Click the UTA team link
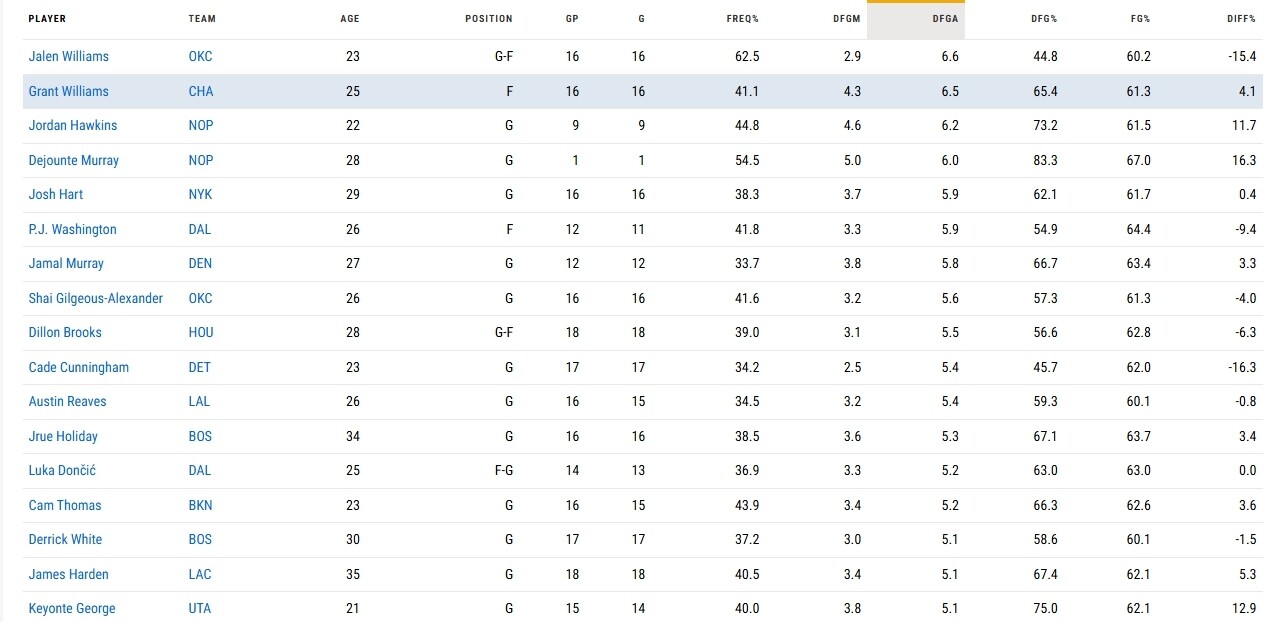The image size is (1278, 622). [x=200, y=608]
